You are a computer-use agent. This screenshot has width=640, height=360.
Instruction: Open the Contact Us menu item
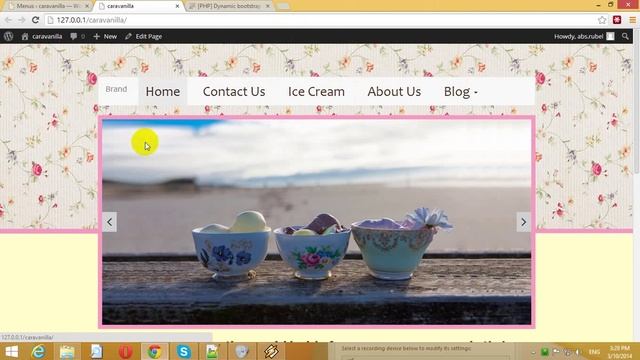click(x=234, y=91)
